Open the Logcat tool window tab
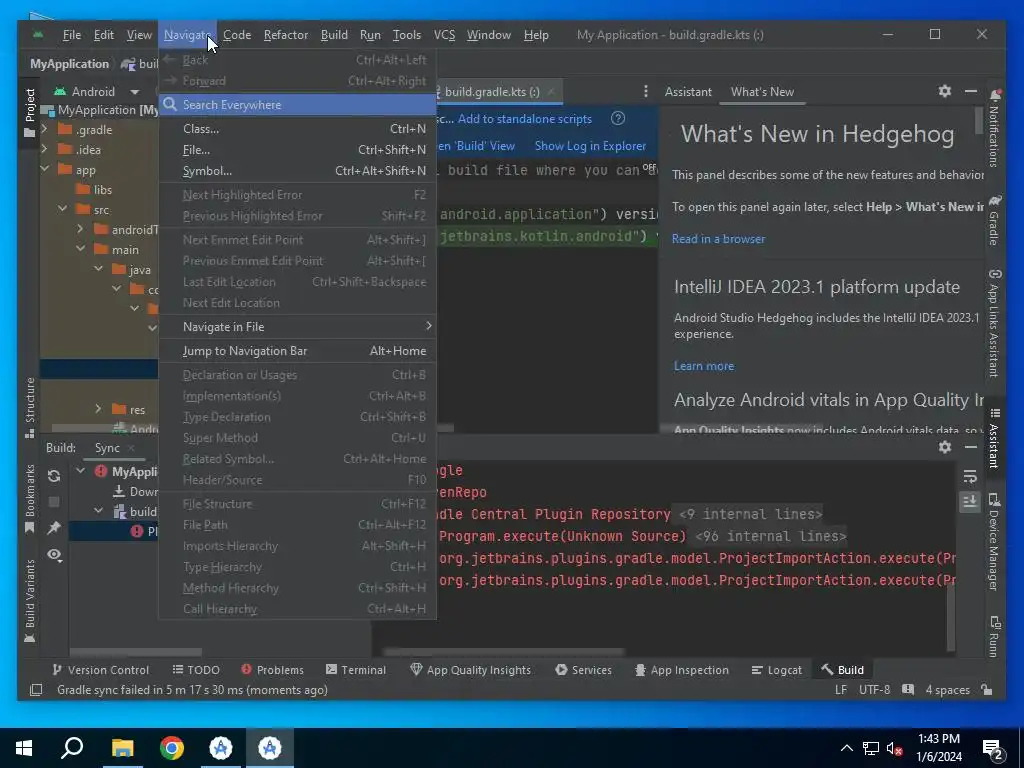The width and height of the screenshot is (1024, 768). point(776,669)
